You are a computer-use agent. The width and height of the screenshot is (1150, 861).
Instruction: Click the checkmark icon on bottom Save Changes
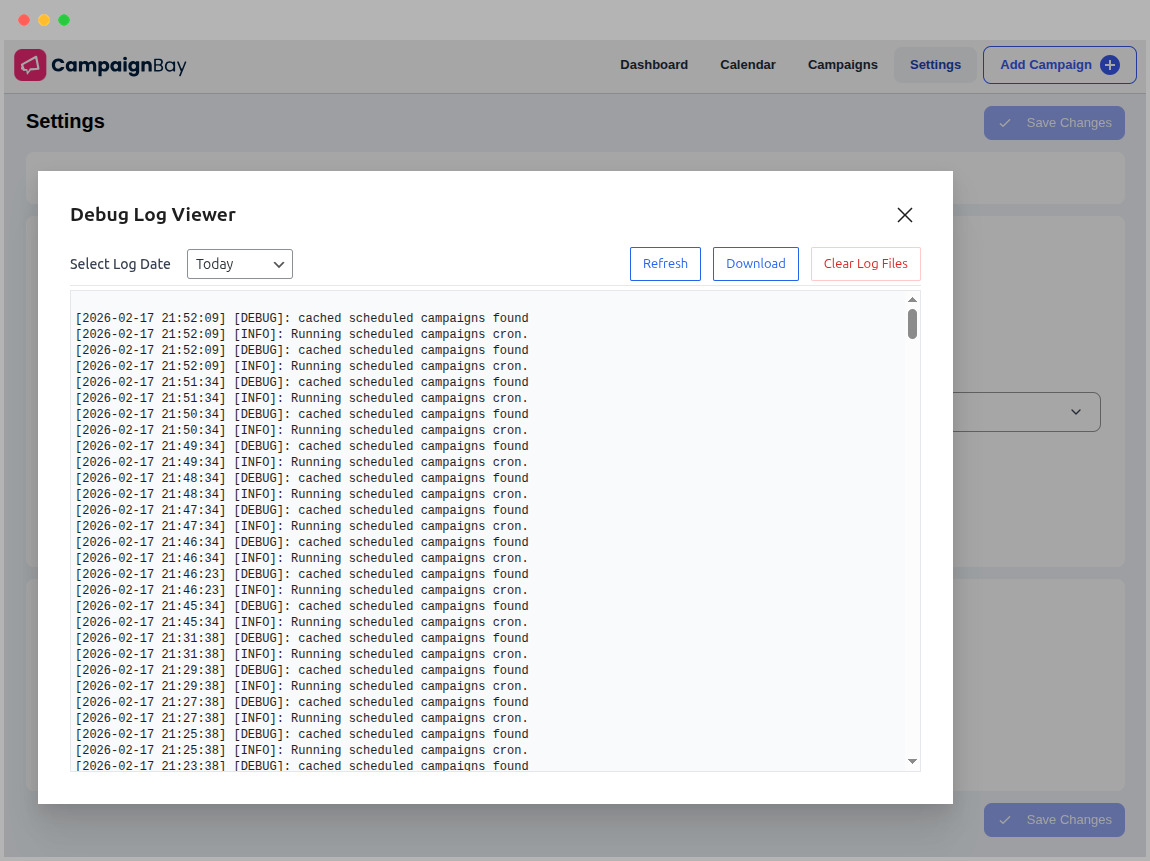(1005, 819)
